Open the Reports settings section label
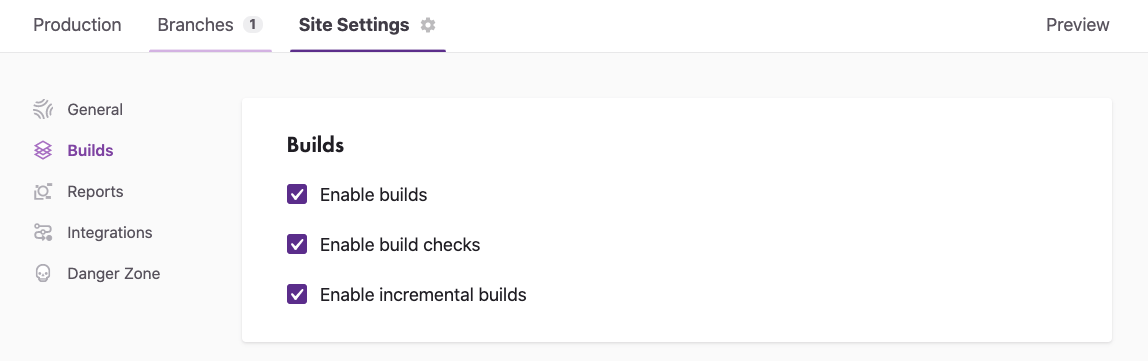 [95, 192]
